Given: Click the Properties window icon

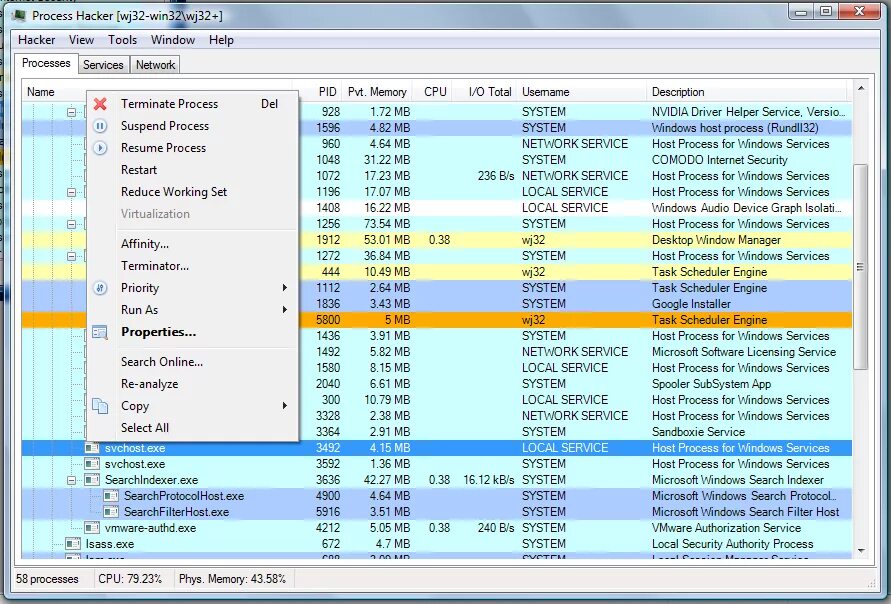Looking at the screenshot, I should coord(100,332).
